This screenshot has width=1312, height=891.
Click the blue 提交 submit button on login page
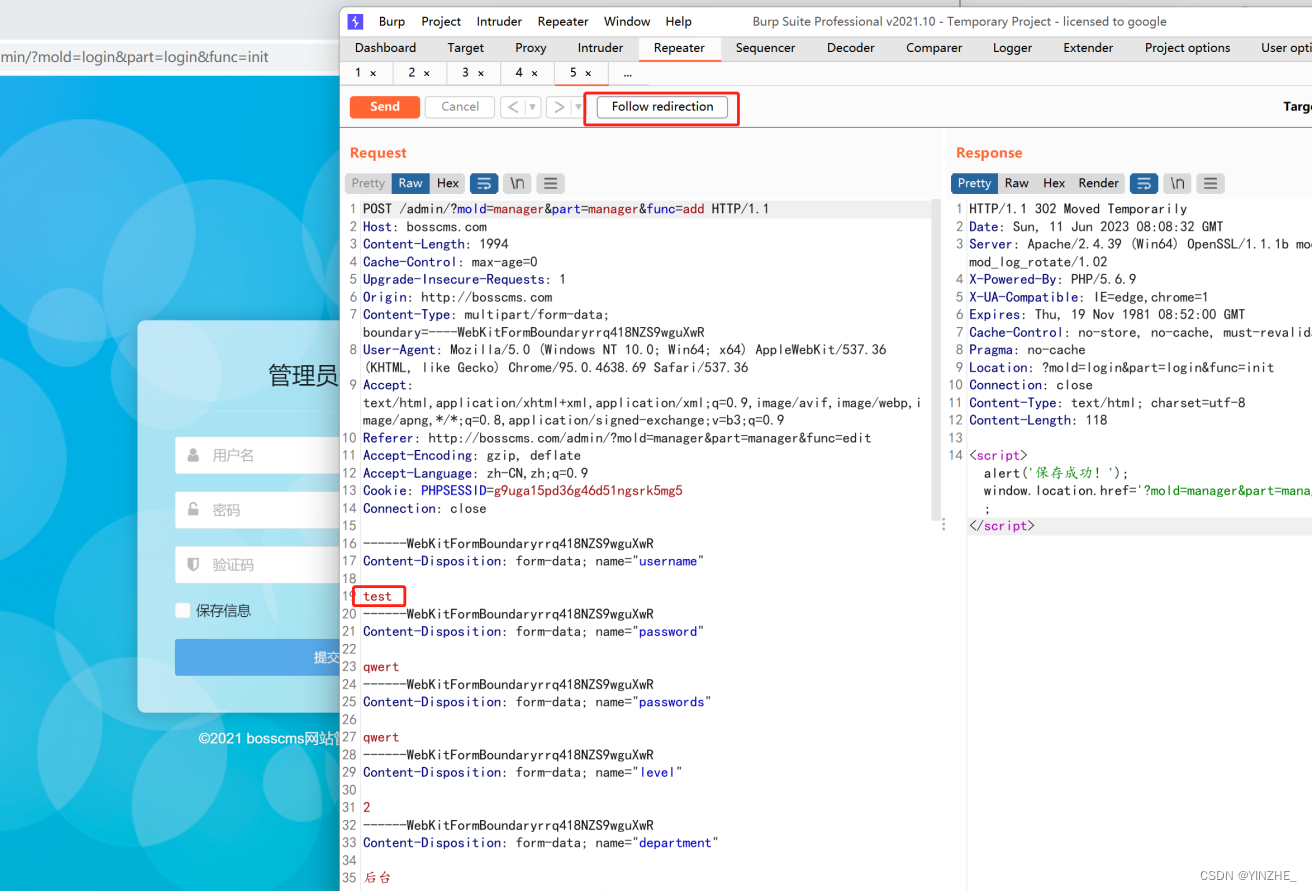coord(257,657)
